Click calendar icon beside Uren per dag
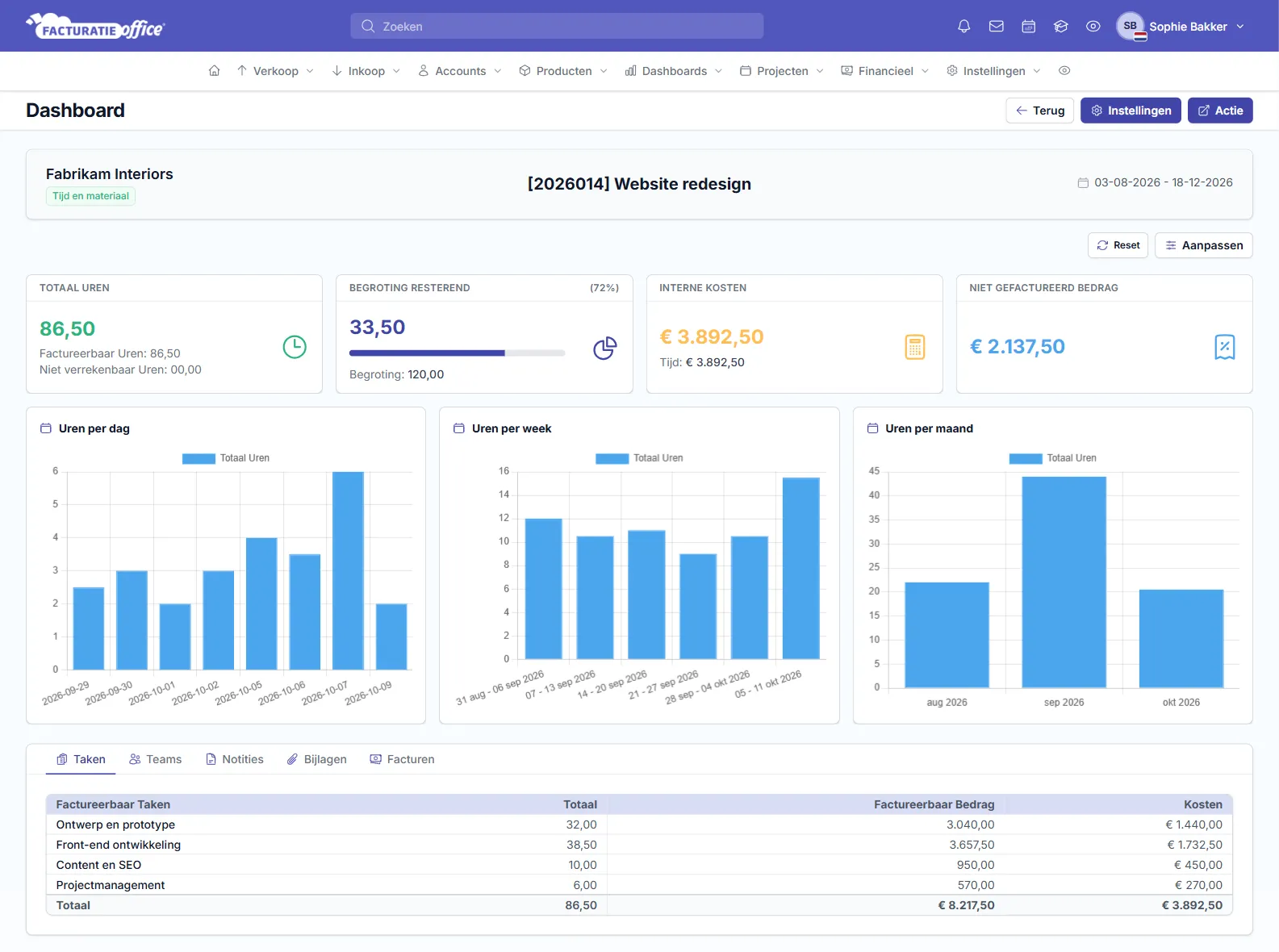The width and height of the screenshot is (1279, 952). coord(46,428)
